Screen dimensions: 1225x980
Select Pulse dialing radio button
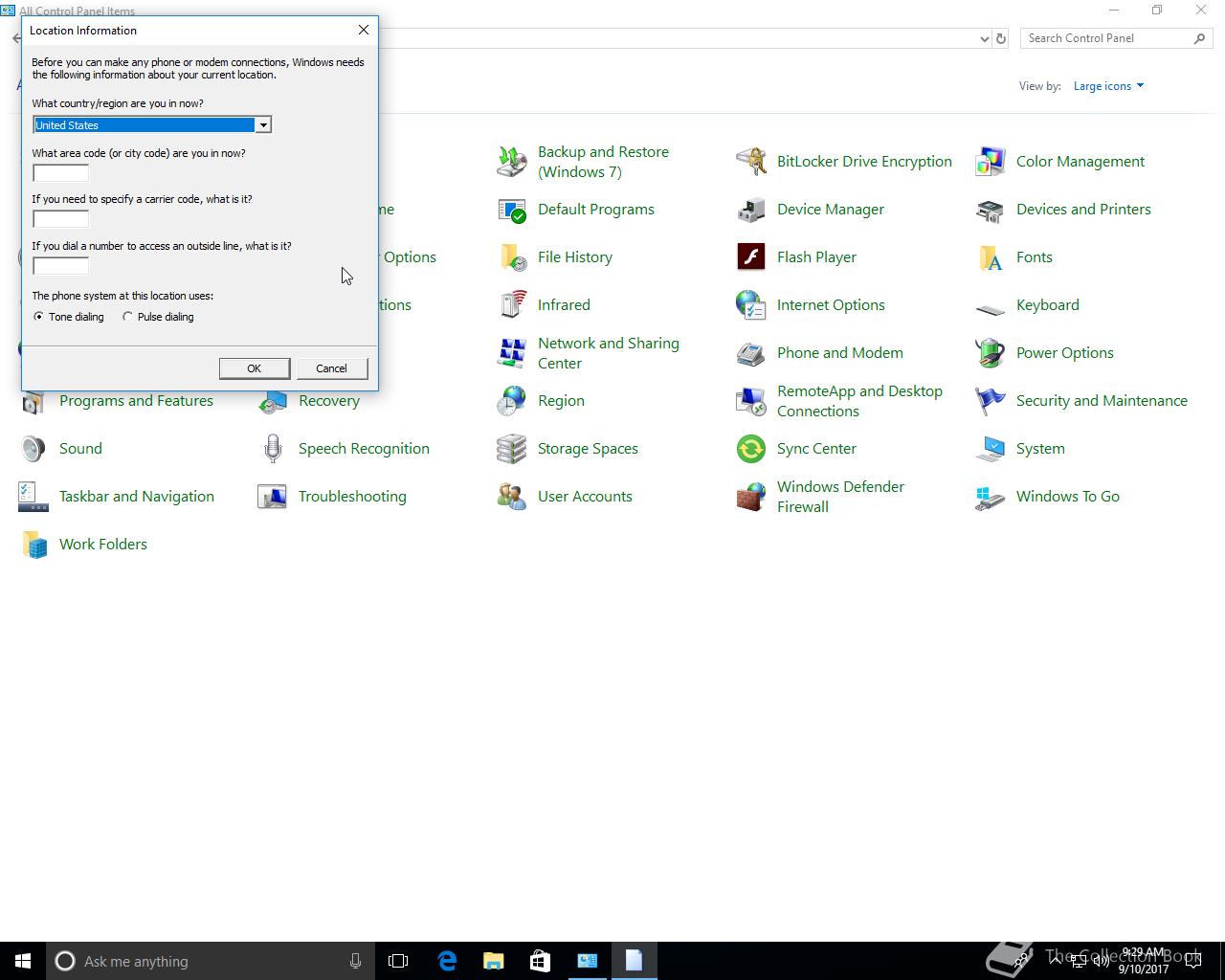point(127,317)
